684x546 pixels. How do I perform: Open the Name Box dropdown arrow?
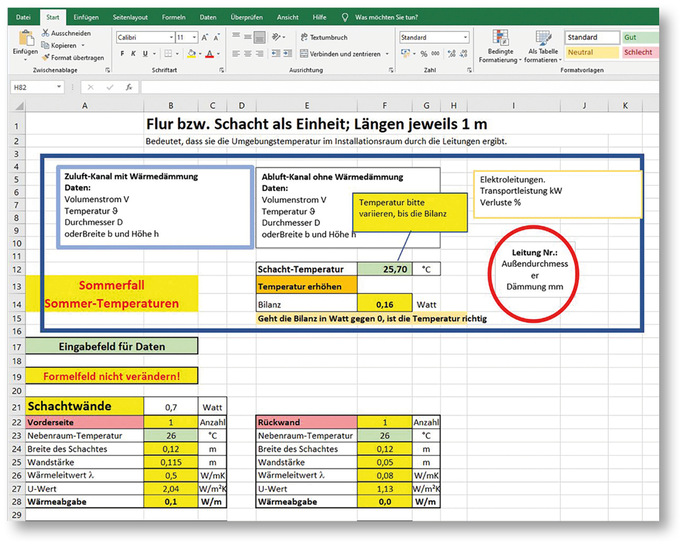pyautogui.click(x=62, y=87)
